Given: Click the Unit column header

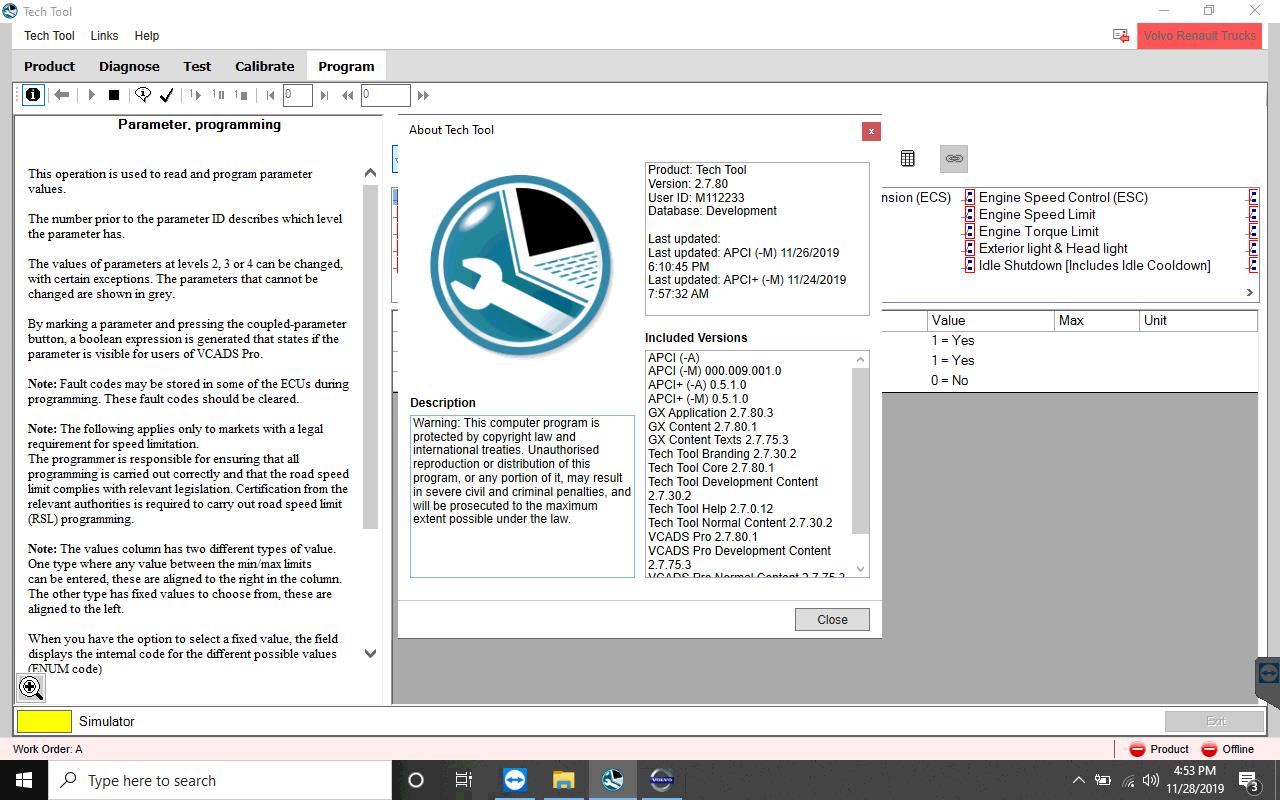Looking at the screenshot, I should point(1198,320).
